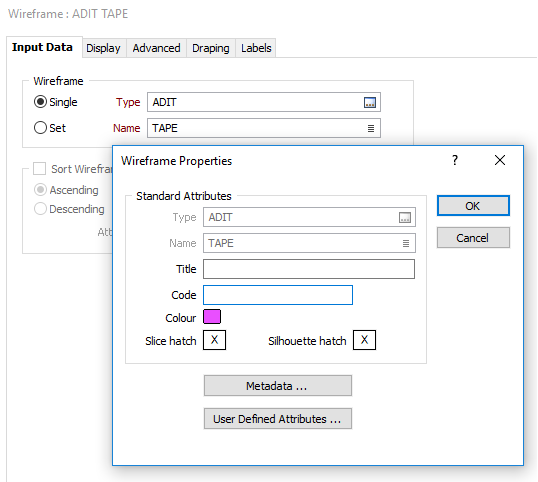
Task: Pick the magenta Colour swatch
Action: coord(212,317)
